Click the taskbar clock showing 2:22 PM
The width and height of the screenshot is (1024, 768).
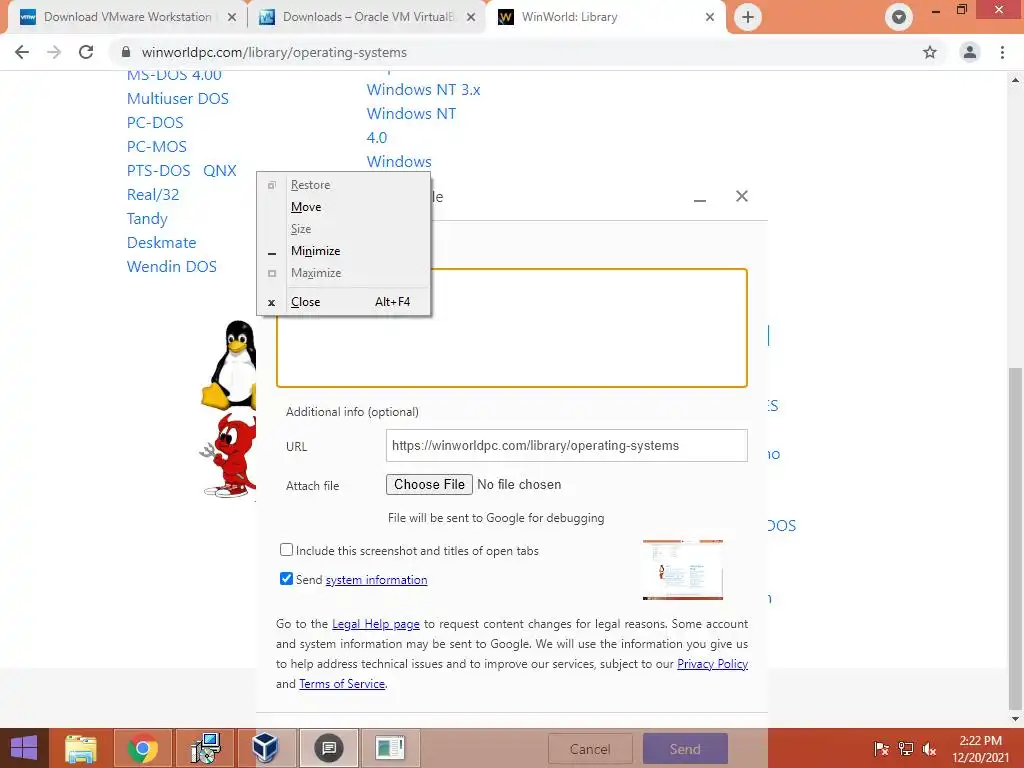(x=980, y=749)
